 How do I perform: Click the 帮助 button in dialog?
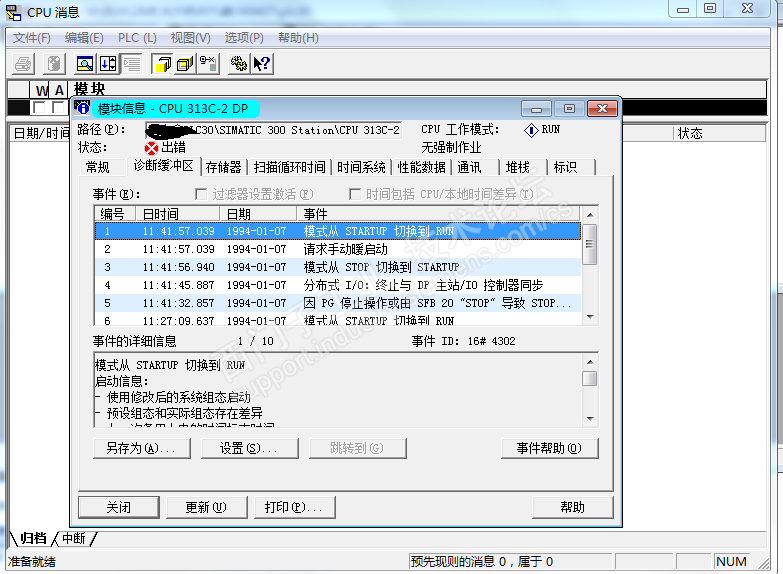tap(572, 508)
